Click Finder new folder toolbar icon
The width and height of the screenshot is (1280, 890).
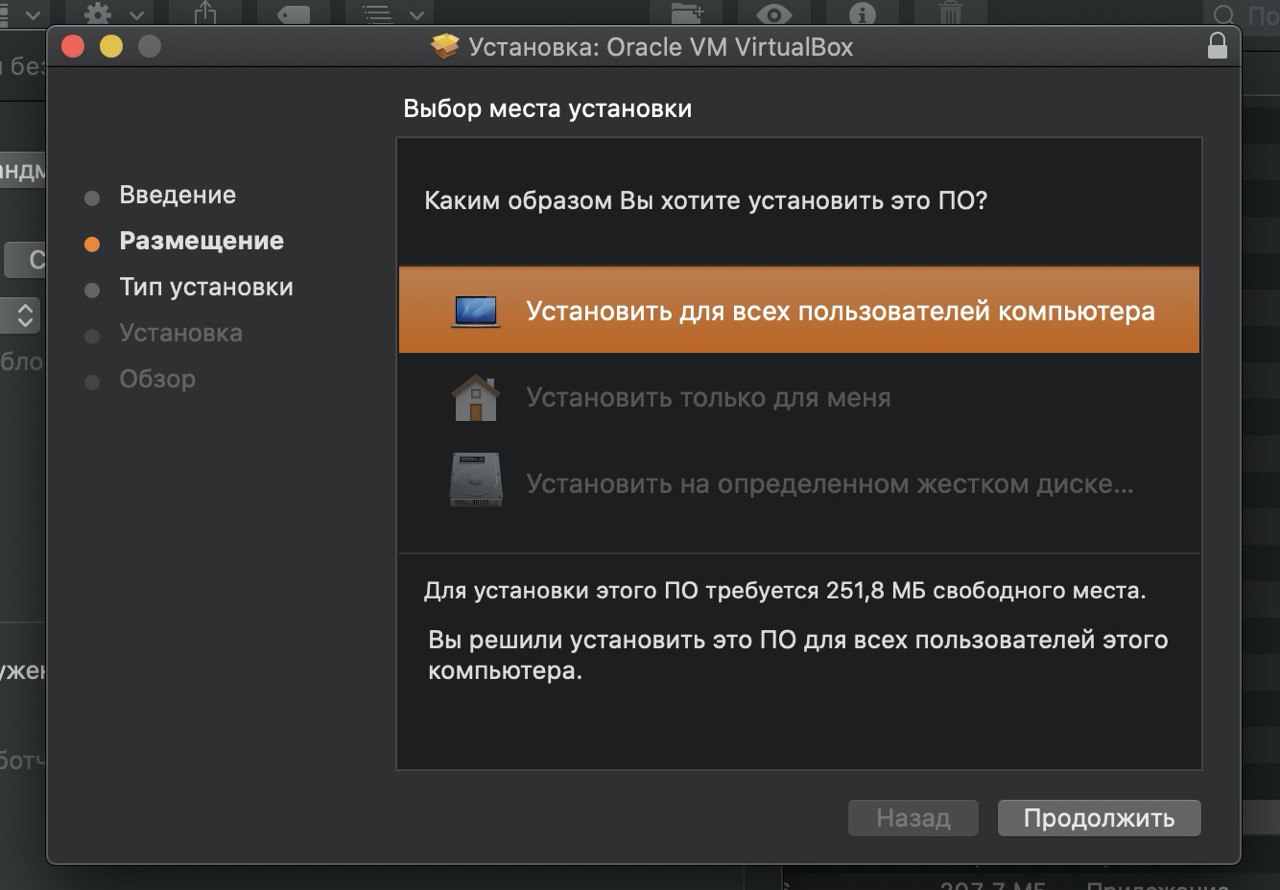(x=687, y=13)
